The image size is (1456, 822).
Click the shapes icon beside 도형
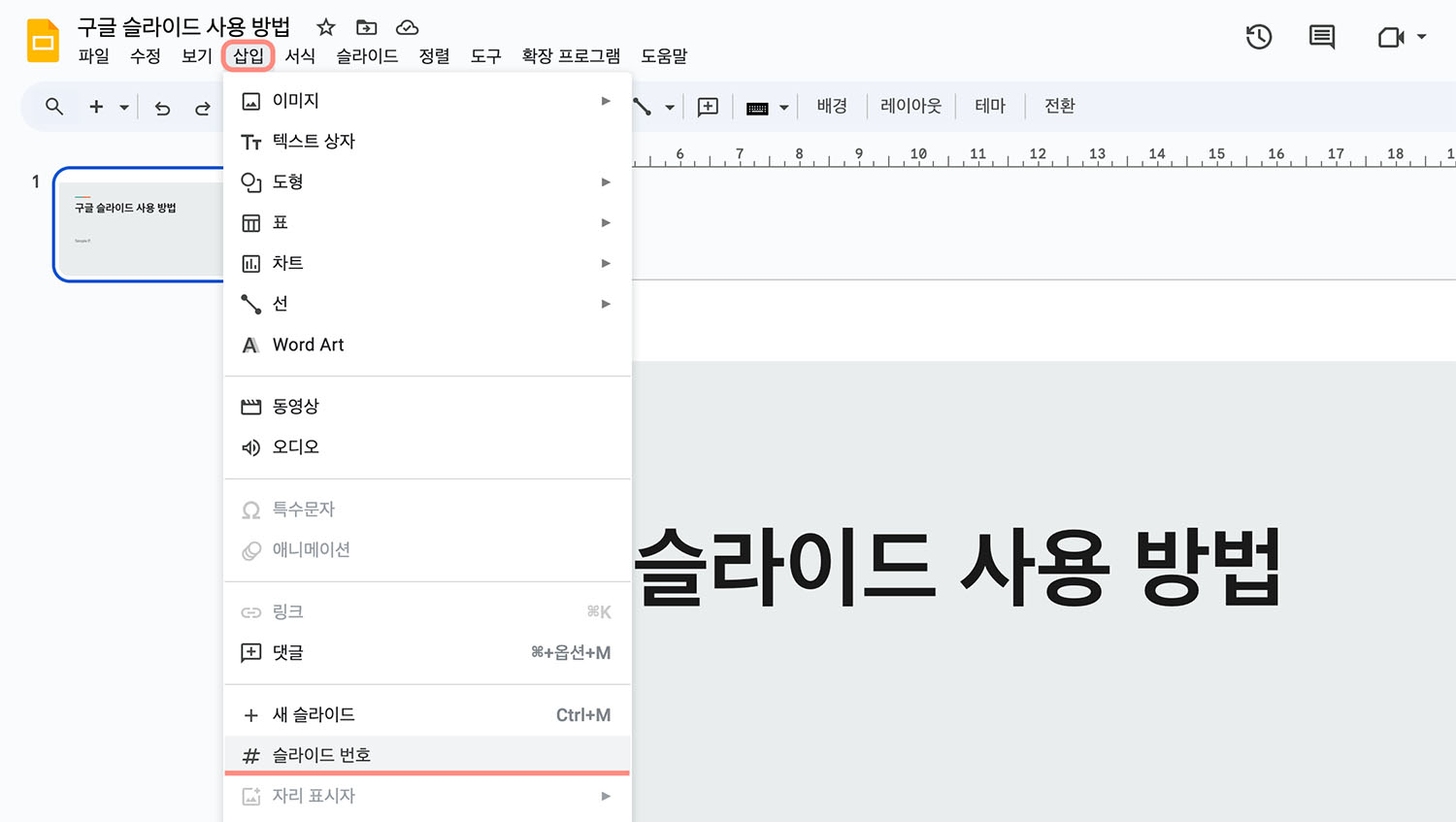click(251, 182)
